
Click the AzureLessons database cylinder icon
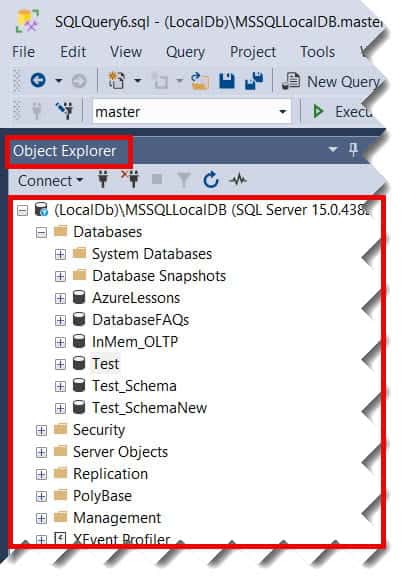click(x=79, y=297)
